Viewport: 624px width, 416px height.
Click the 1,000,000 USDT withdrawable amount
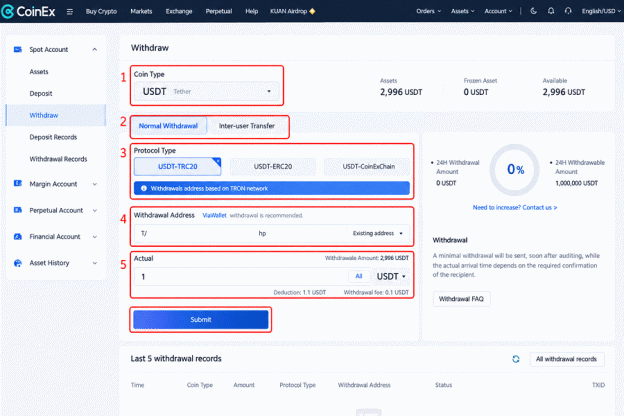[x=577, y=183]
